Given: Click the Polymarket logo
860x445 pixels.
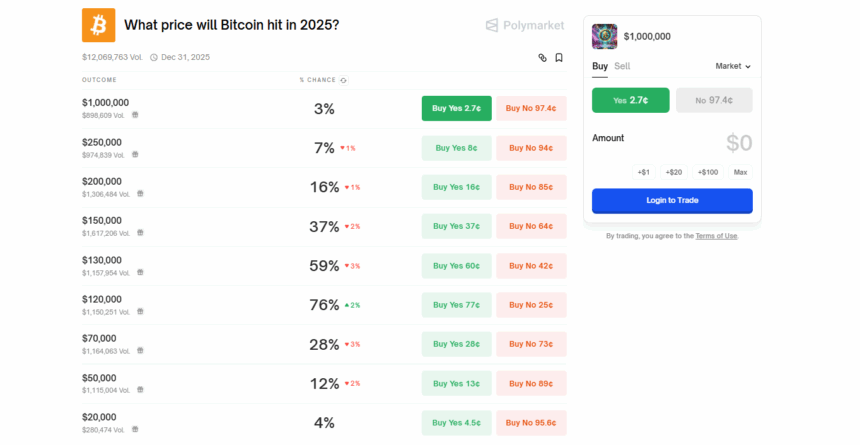Looking at the screenshot, I should [524, 25].
